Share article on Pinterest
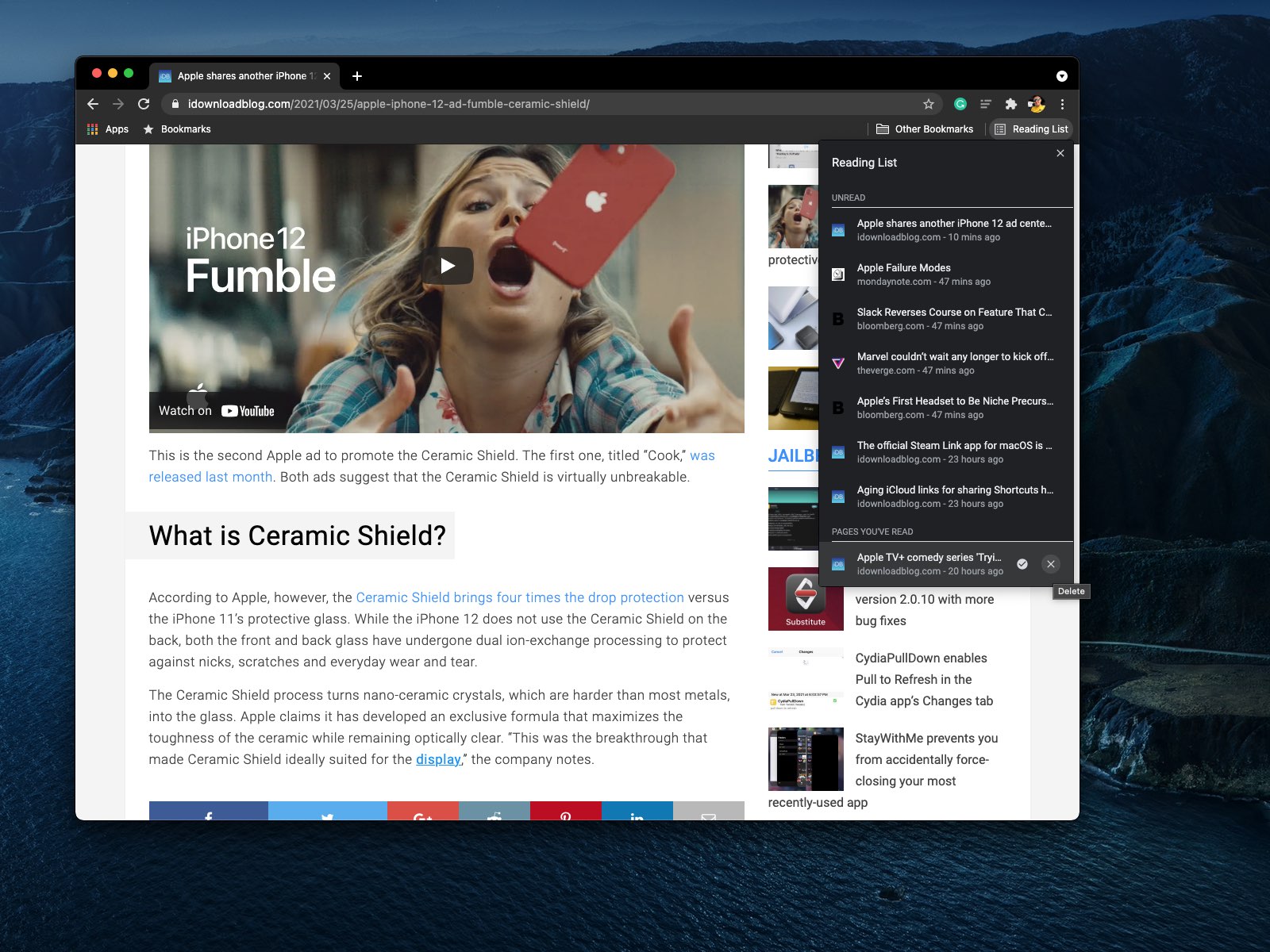 tap(566, 812)
